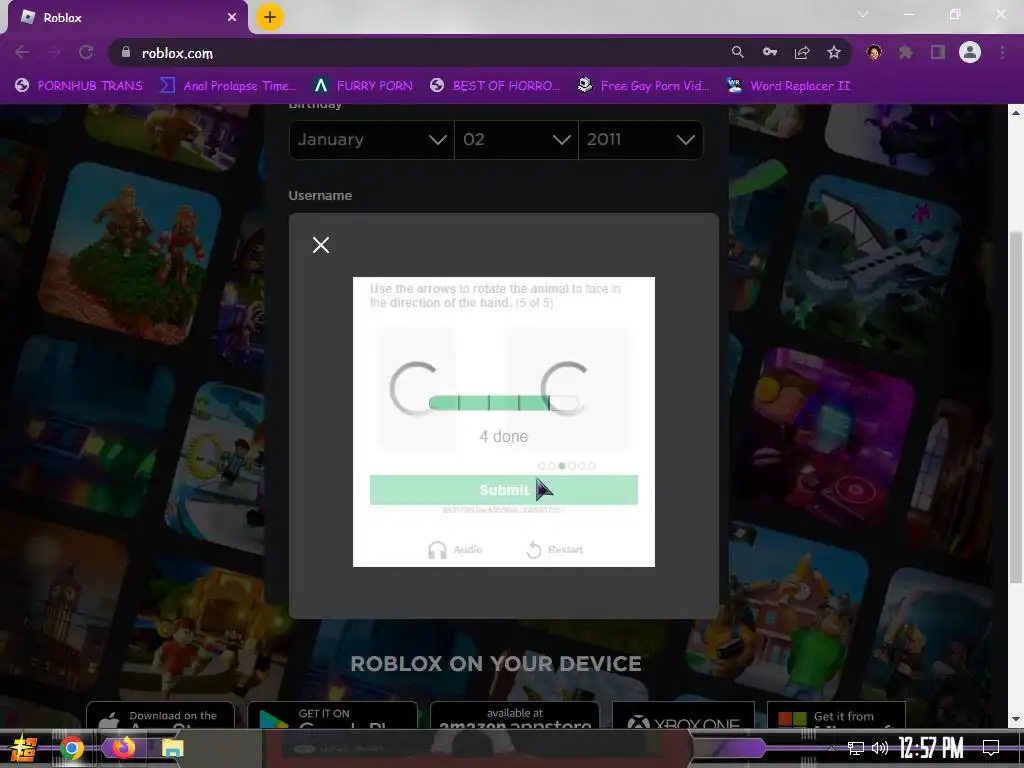Close the Roblox tab
Image resolution: width=1024 pixels, height=768 pixels.
pos(232,18)
